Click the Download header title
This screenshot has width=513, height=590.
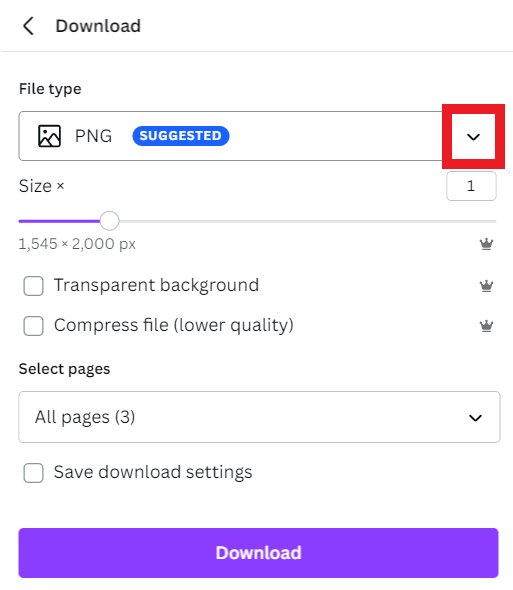pyautogui.click(x=98, y=26)
